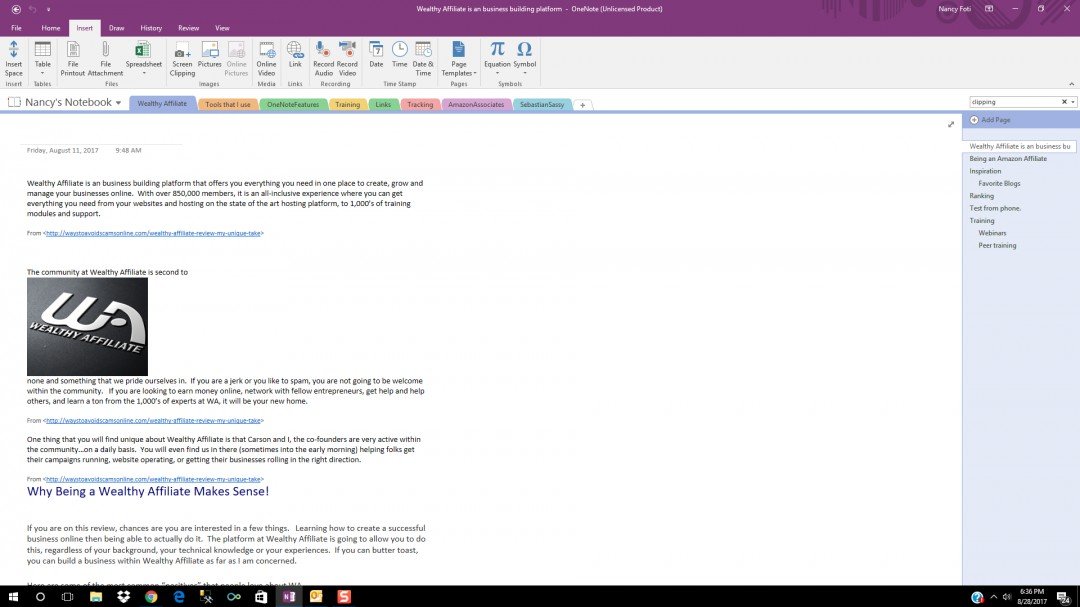The image size is (1080, 607).
Task: Click the Back arrow in the title bar
Action: click(x=16, y=9)
